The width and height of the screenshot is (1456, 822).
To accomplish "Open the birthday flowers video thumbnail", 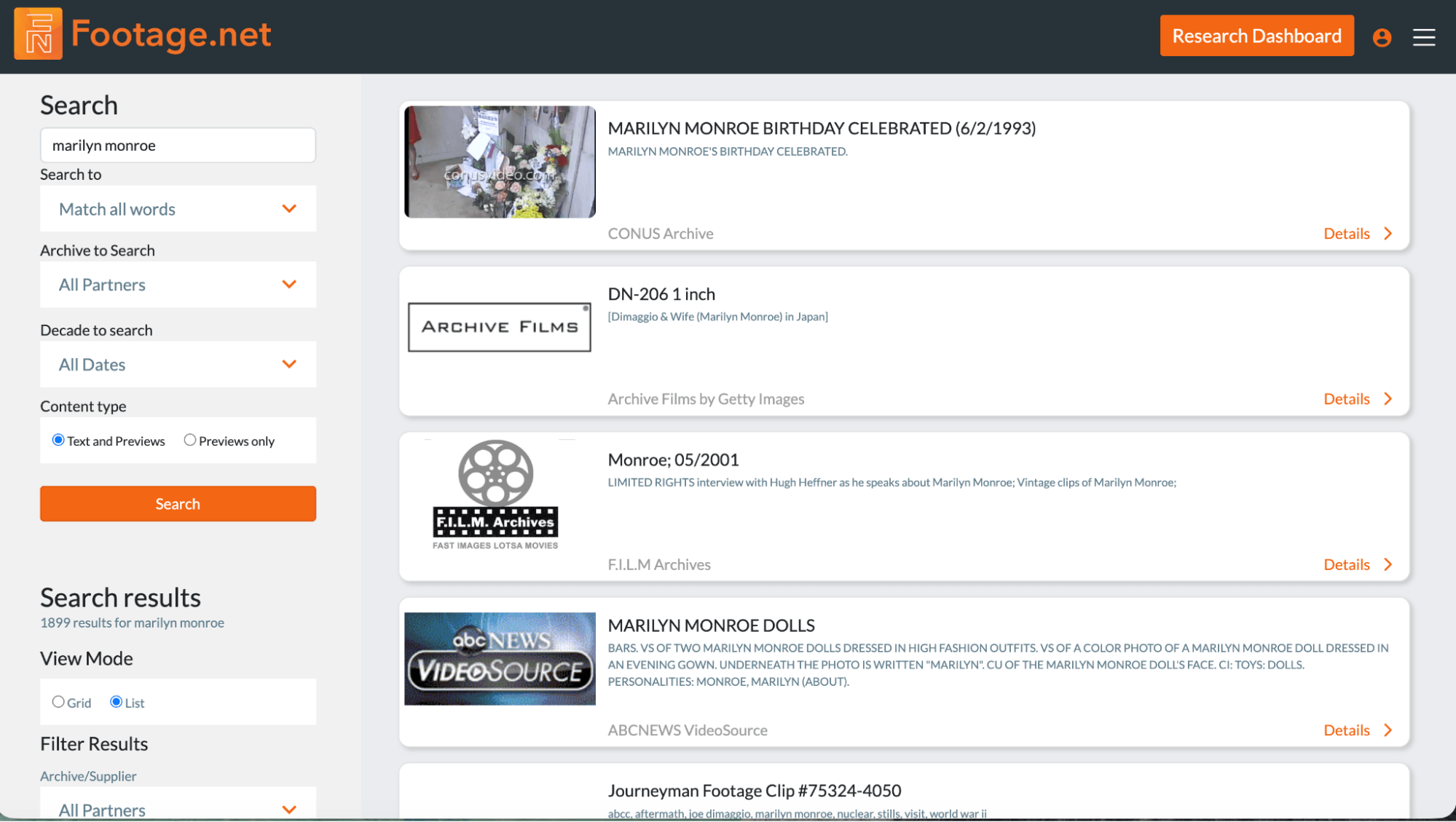I will tap(500, 162).
